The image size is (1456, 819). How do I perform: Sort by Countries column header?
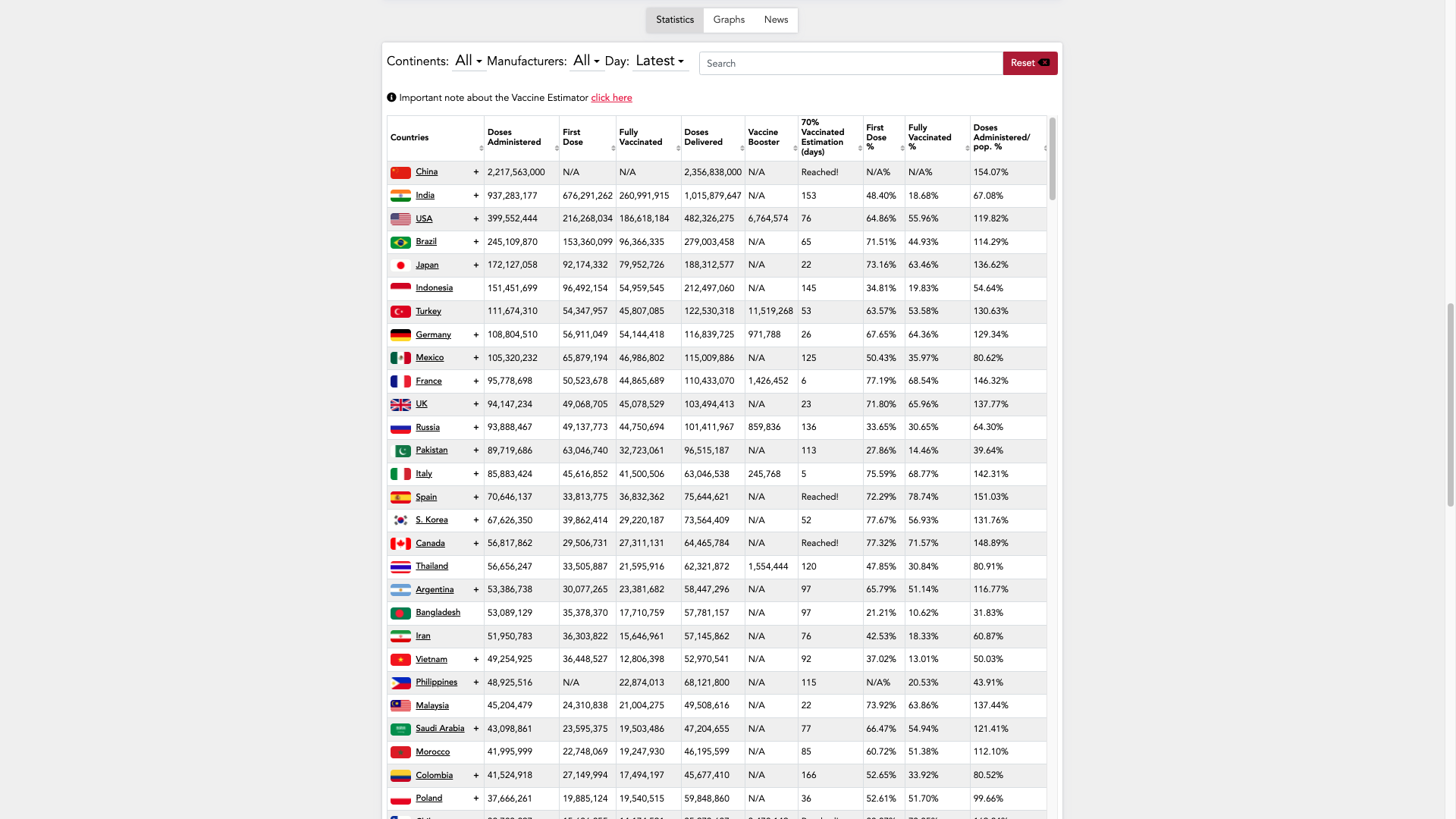click(435, 138)
